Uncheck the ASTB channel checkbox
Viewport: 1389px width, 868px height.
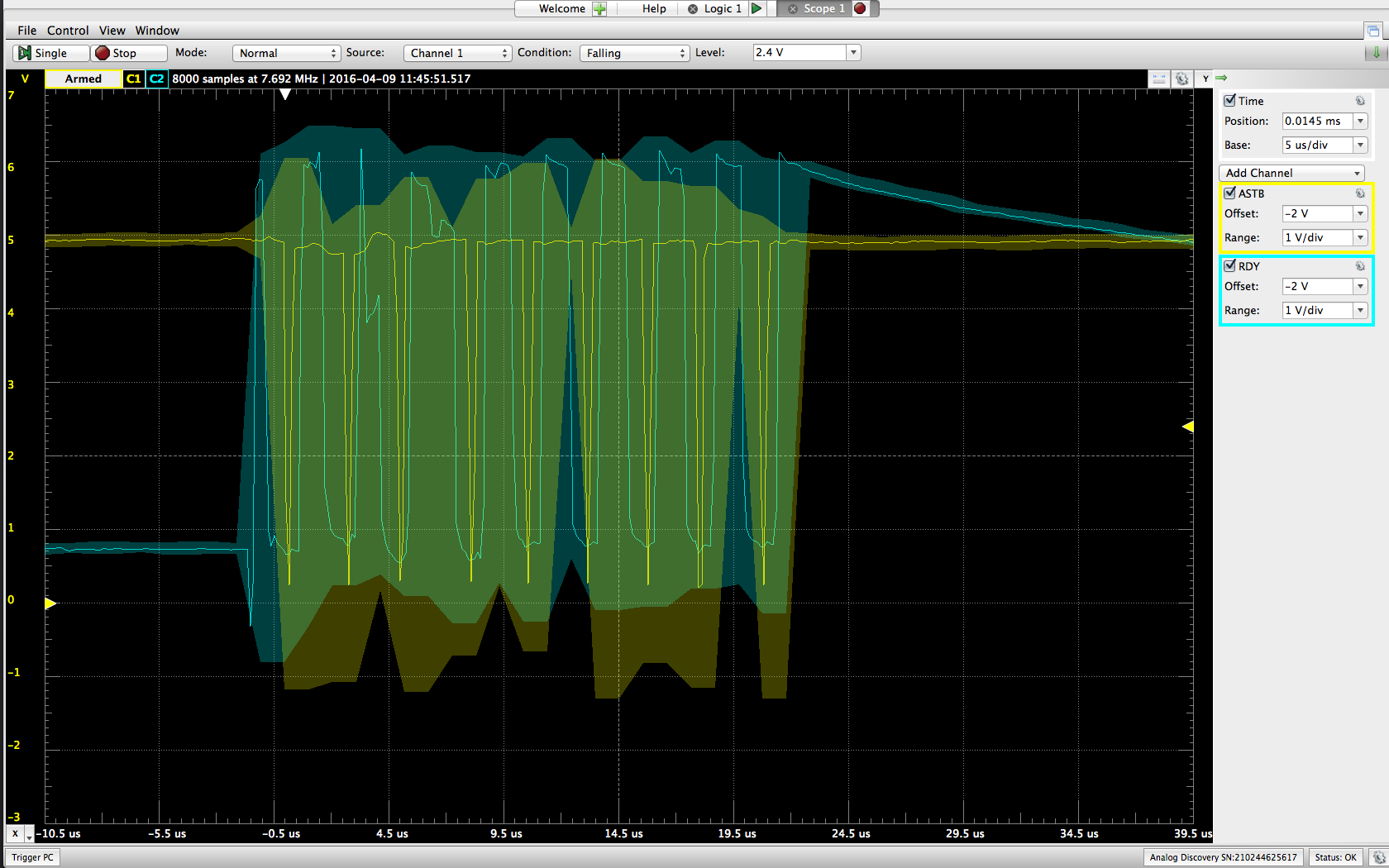click(1230, 193)
